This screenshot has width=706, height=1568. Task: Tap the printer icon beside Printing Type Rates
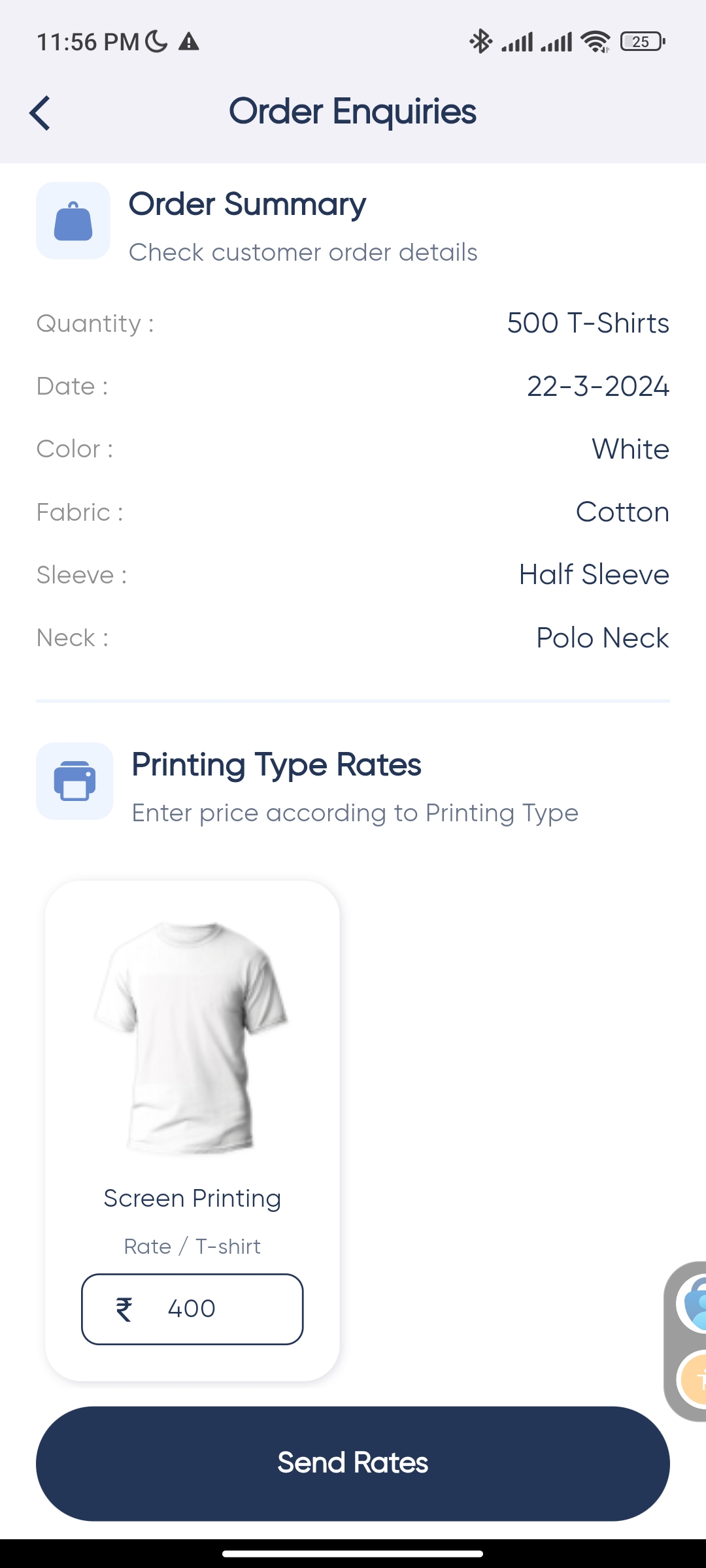(75, 781)
